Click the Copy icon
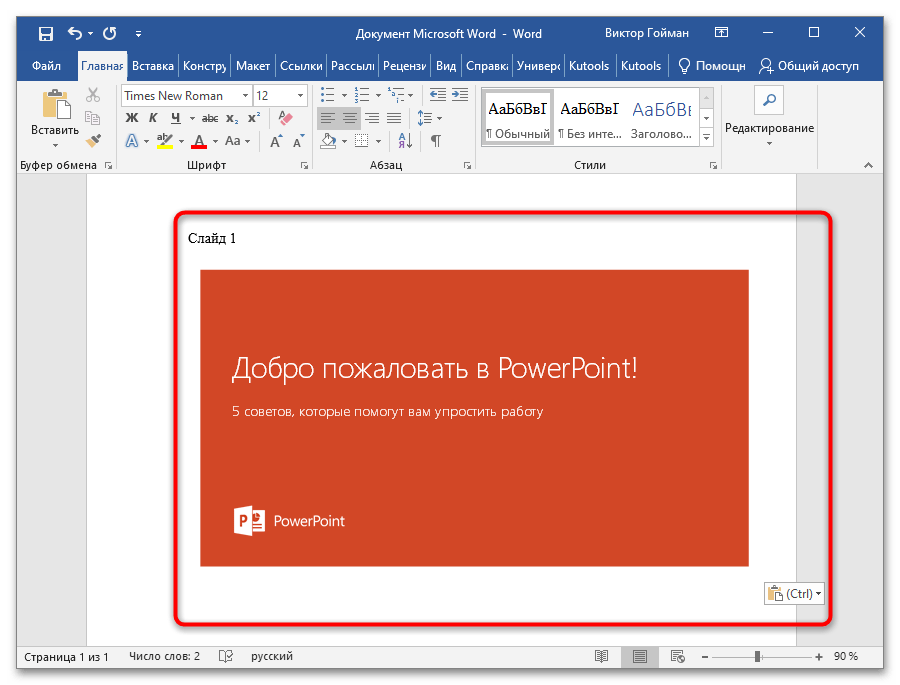The image size is (900, 685). (93, 118)
